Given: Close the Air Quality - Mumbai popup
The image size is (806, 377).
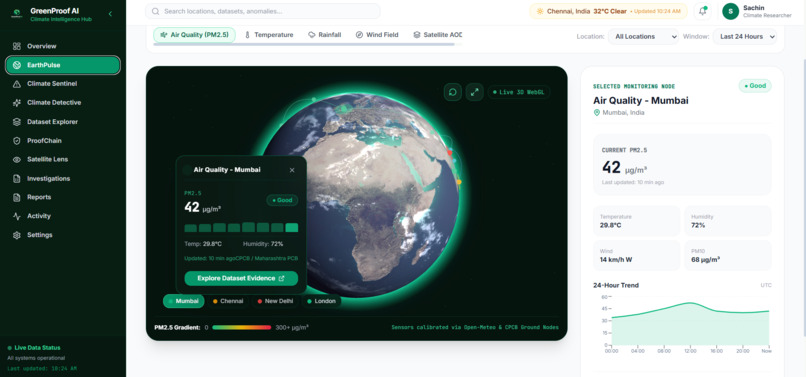Looking at the screenshot, I should (x=292, y=170).
